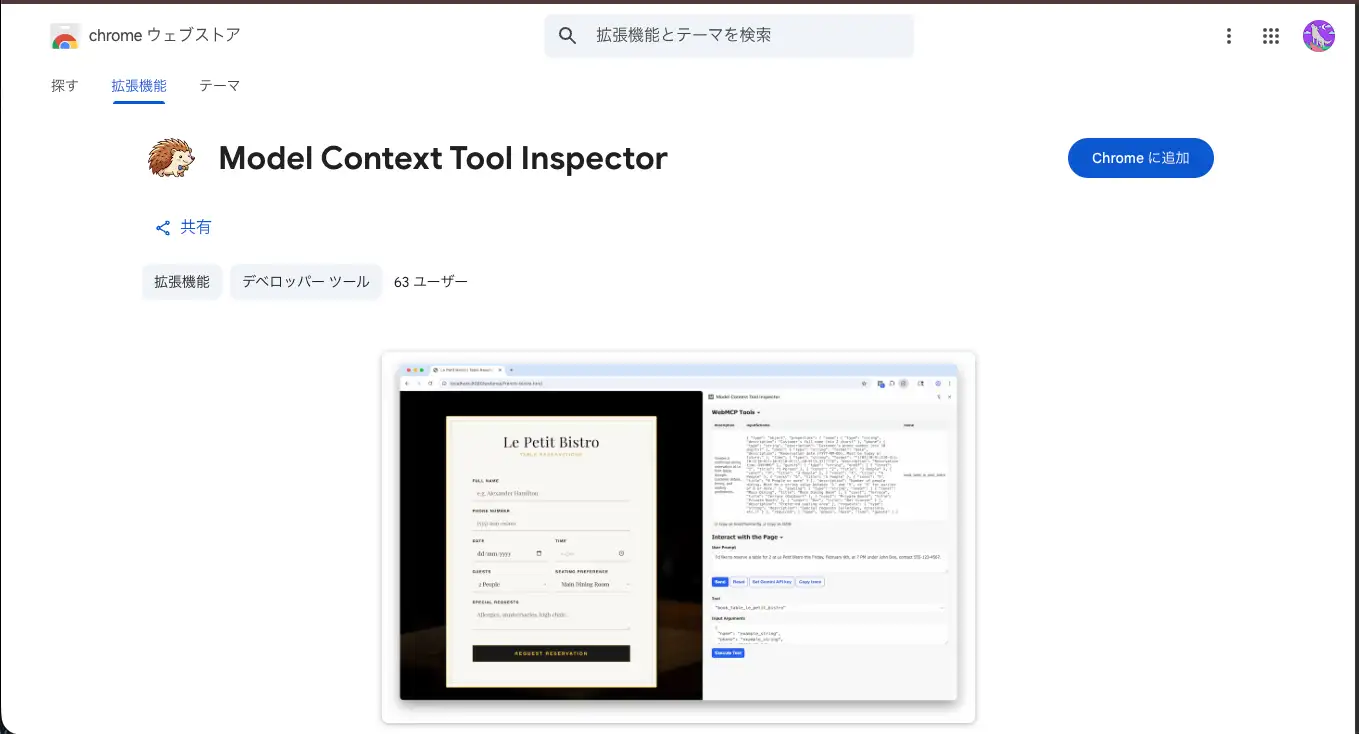The width and height of the screenshot is (1359, 734).
Task: Click the Model Context Tool Inspector heading
Action: click(443, 158)
